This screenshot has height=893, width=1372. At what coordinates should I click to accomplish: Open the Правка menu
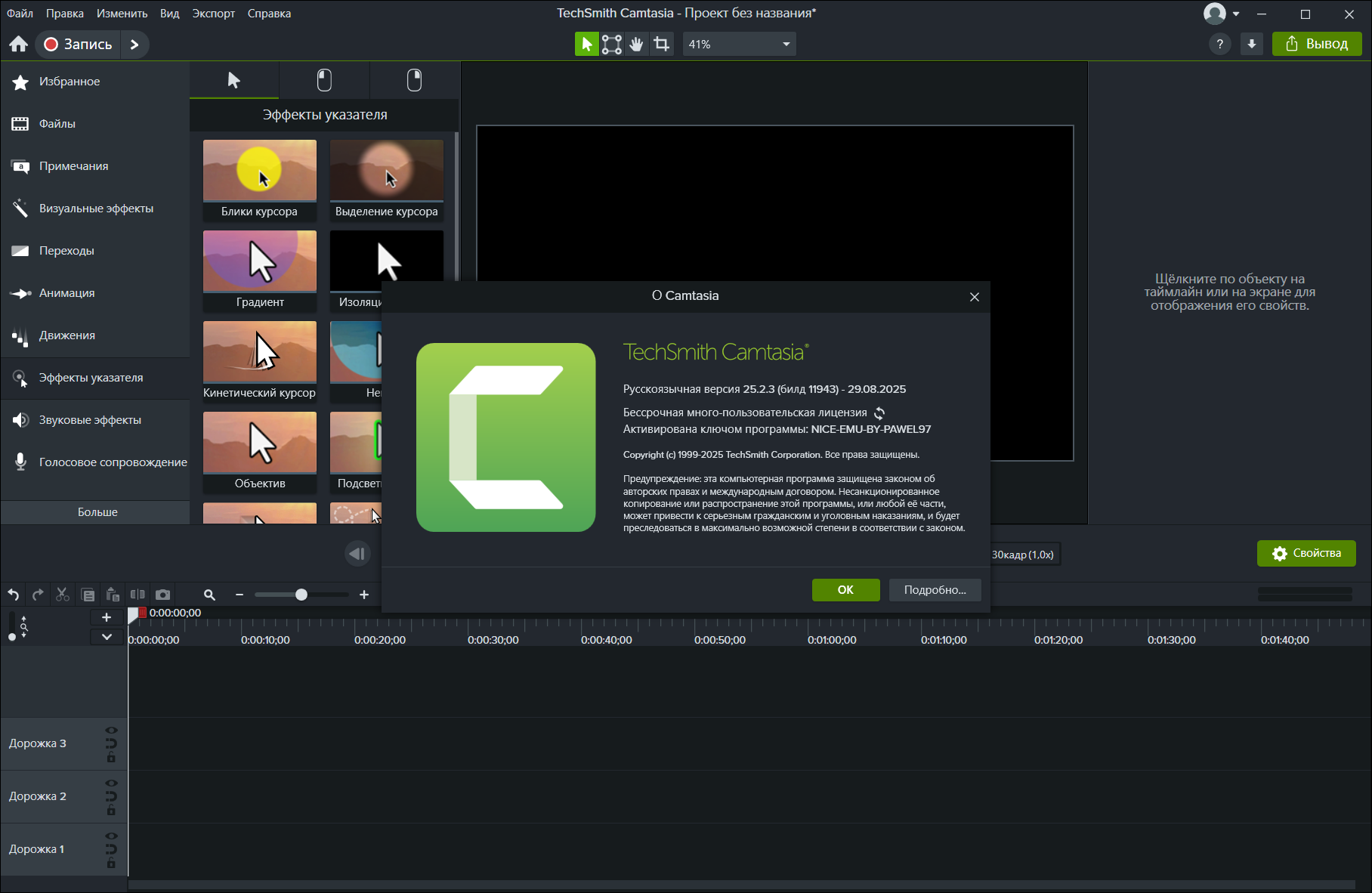pyautogui.click(x=65, y=14)
